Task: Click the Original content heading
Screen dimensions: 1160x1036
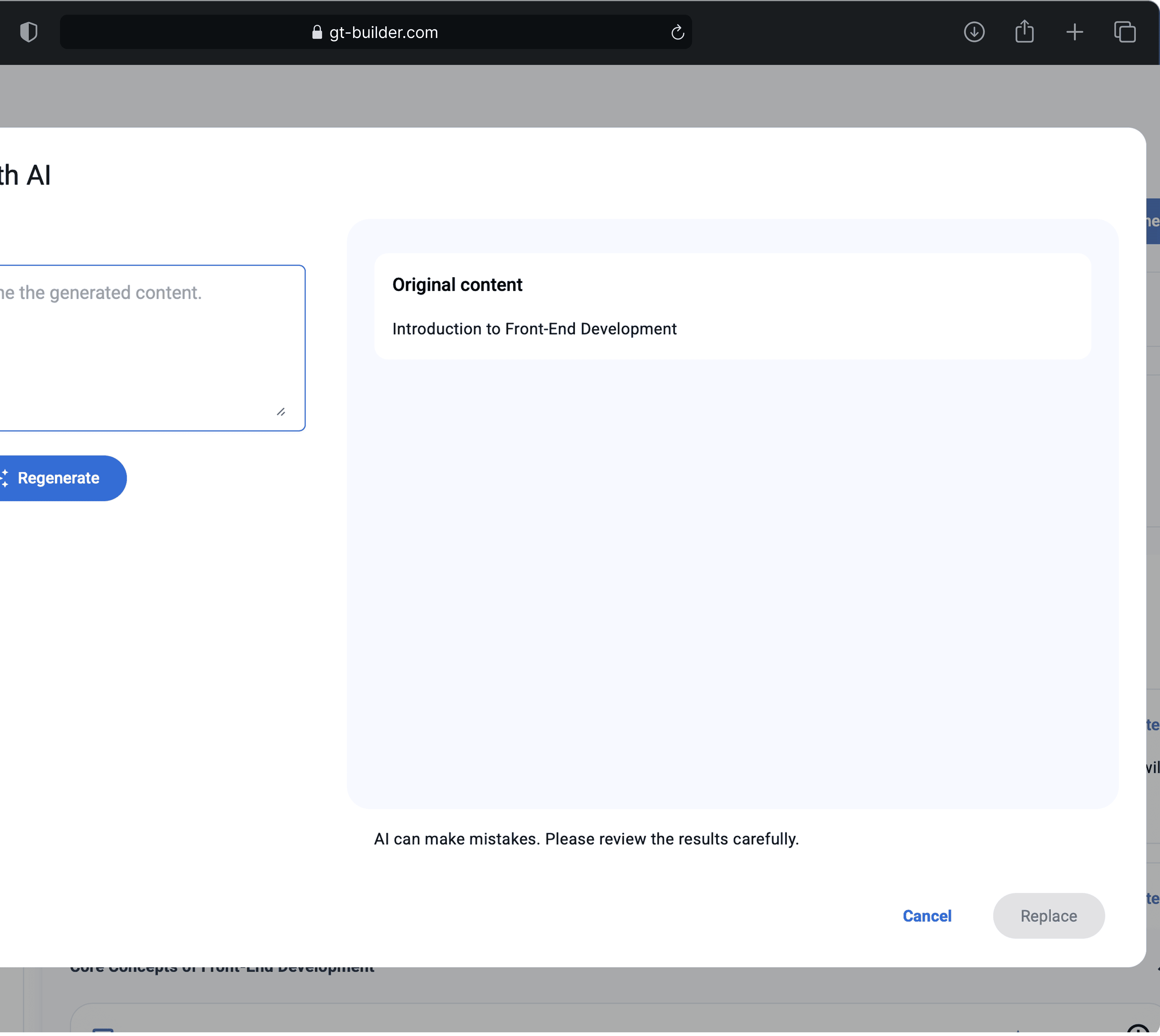Action: click(x=457, y=285)
